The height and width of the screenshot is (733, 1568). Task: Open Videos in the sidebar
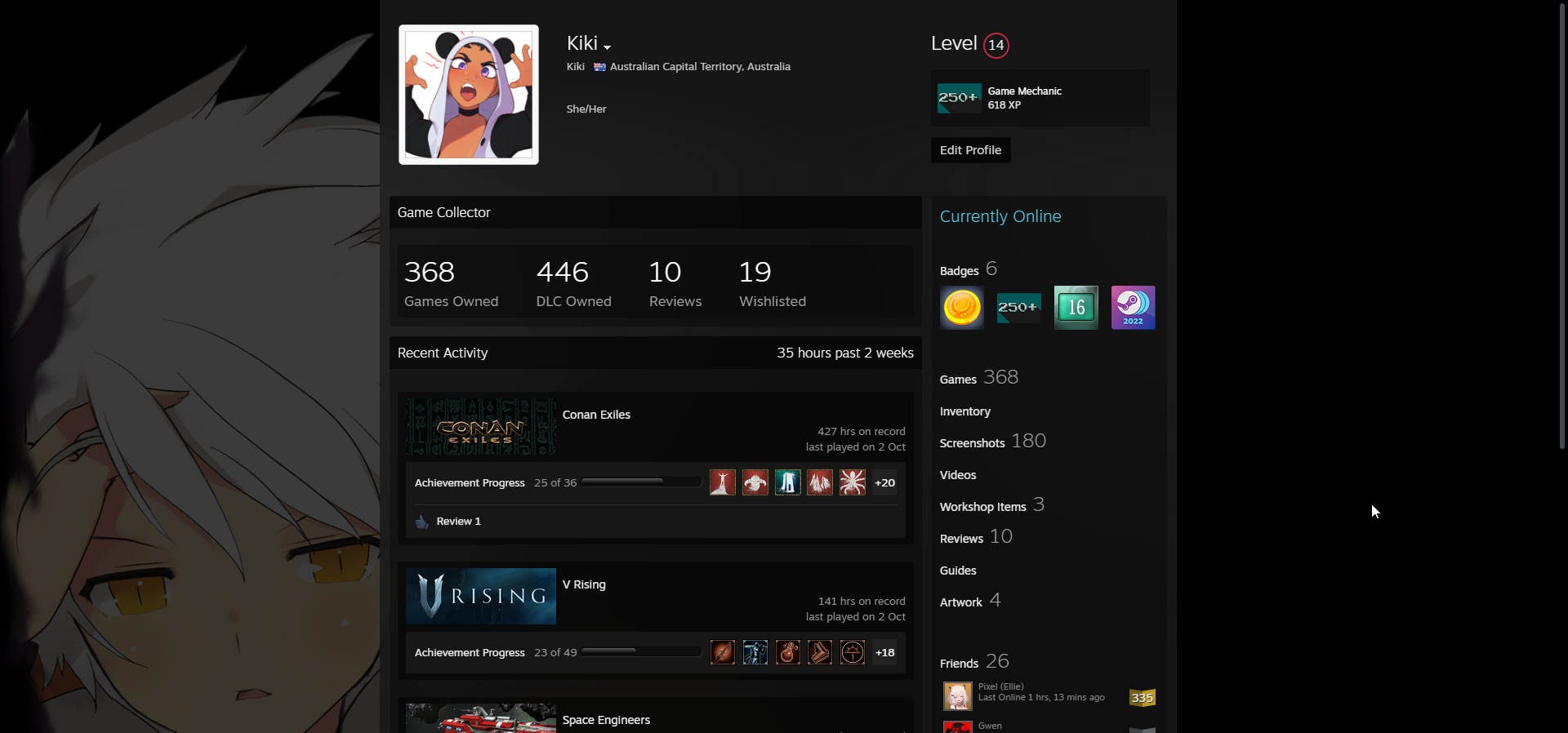point(958,475)
